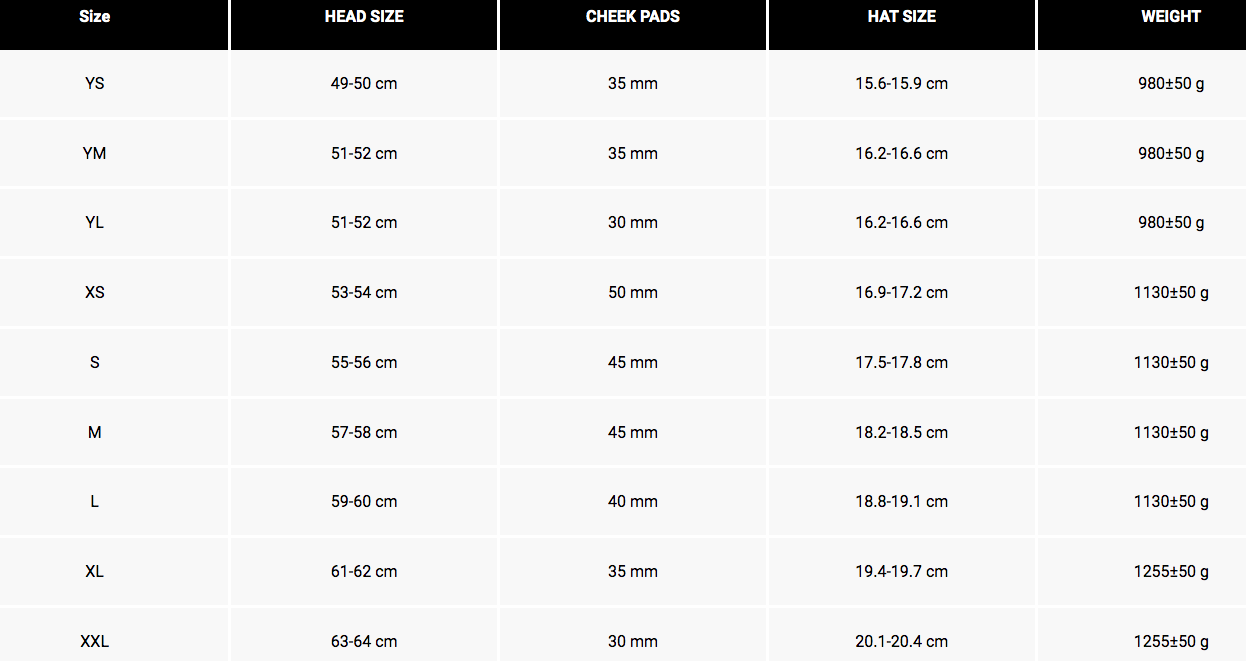Viewport: 1246px width, 661px height.
Task: Click the WEIGHT column header
Action: tap(1171, 17)
